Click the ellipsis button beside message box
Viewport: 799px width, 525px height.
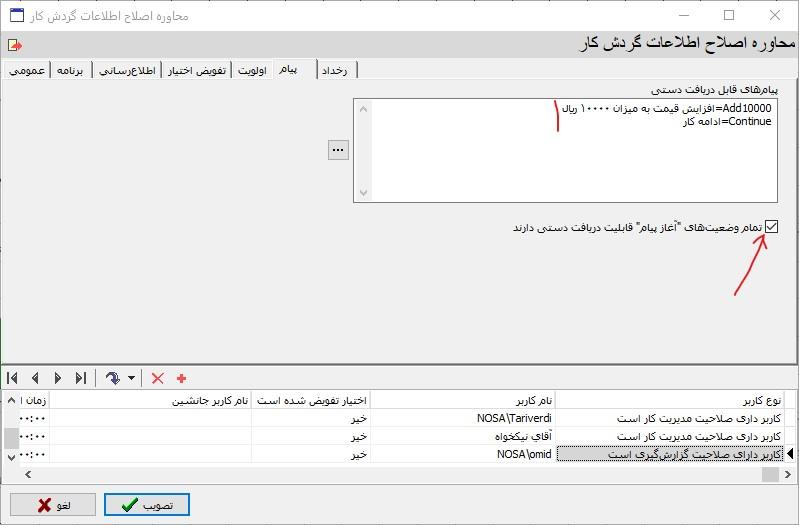[x=338, y=150]
